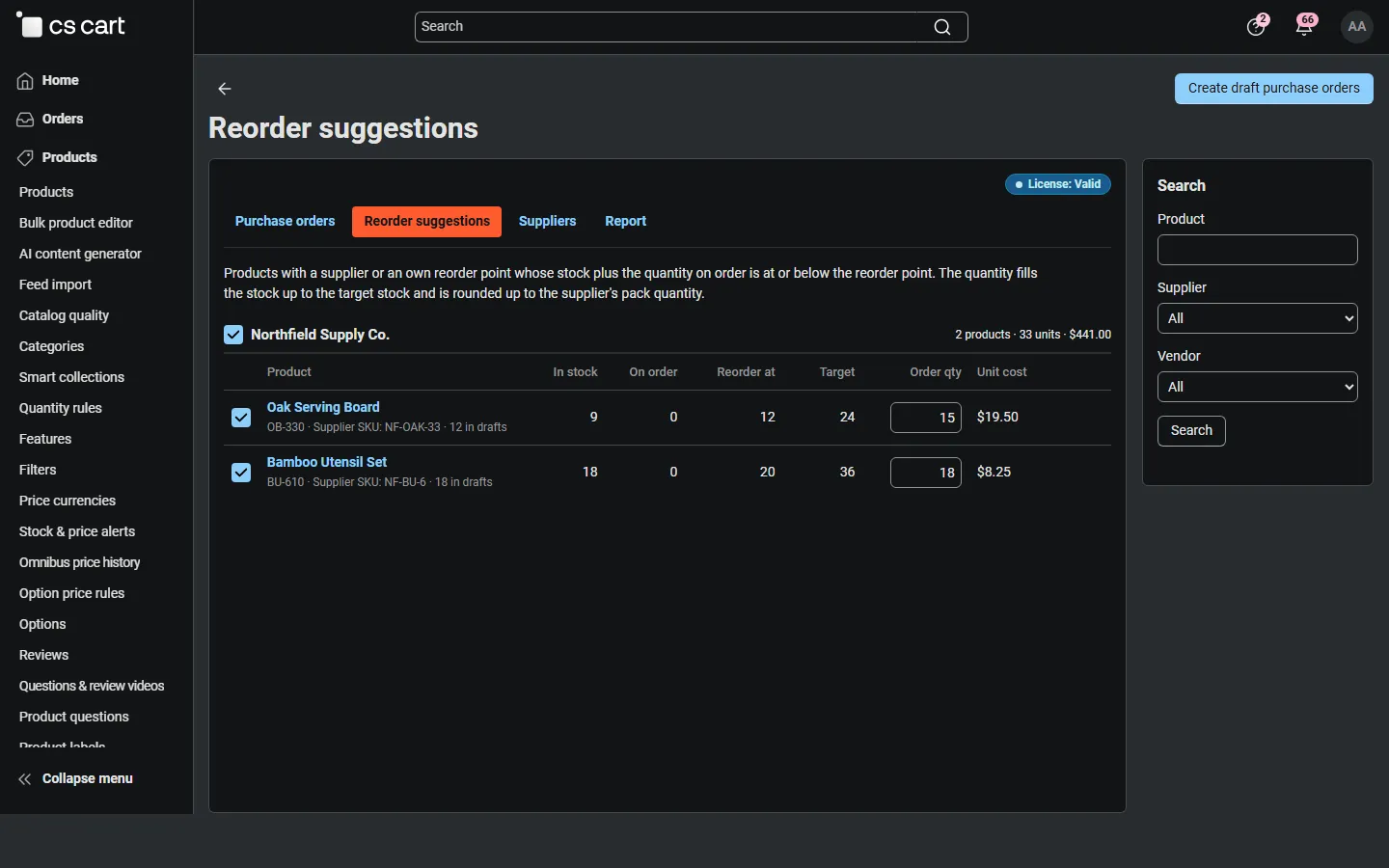Uncheck the Bamboo Utensil Set row
Image resolution: width=1389 pixels, height=868 pixels.
coord(241,473)
